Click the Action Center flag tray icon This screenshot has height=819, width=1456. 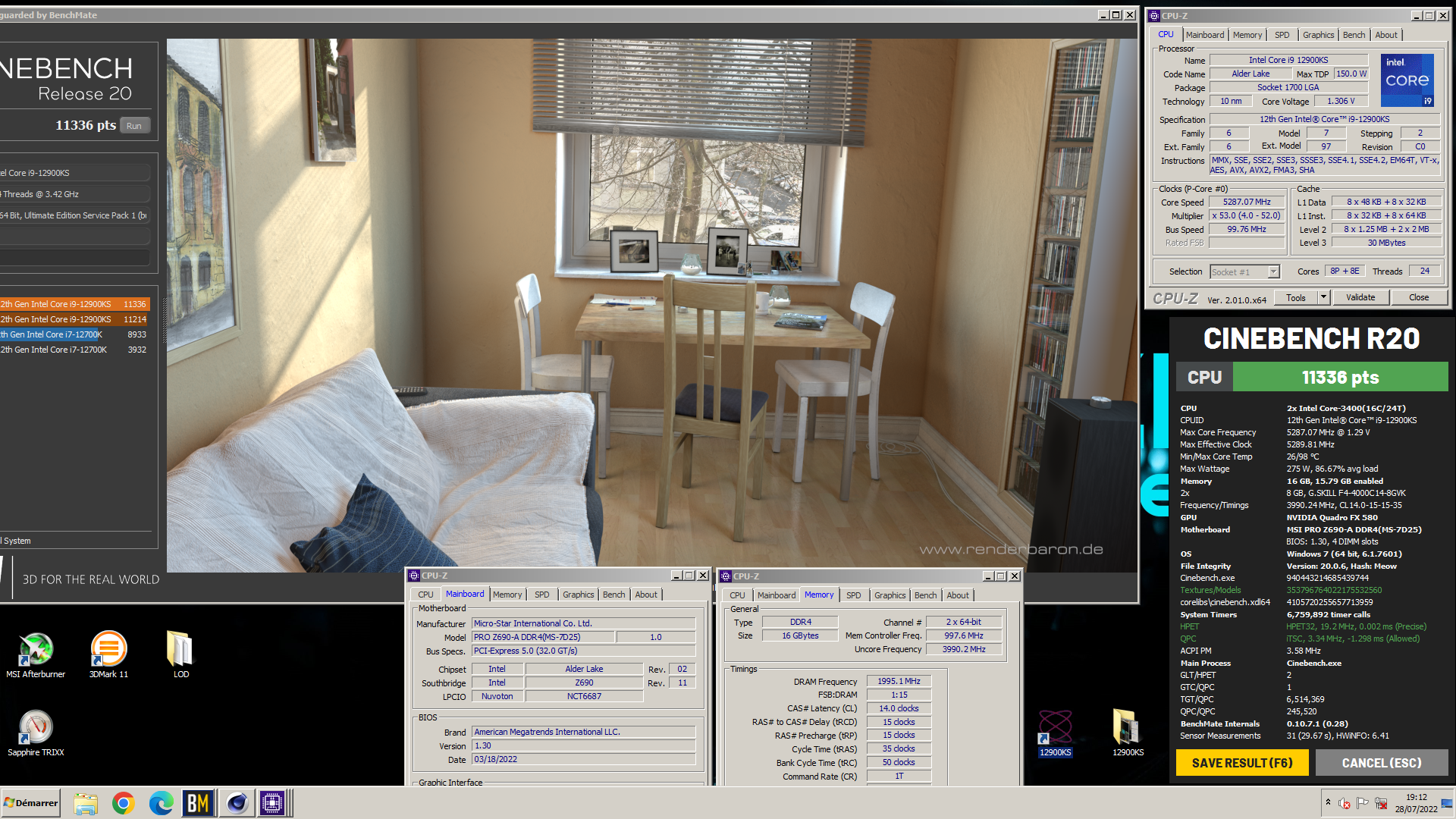[x=1363, y=803]
